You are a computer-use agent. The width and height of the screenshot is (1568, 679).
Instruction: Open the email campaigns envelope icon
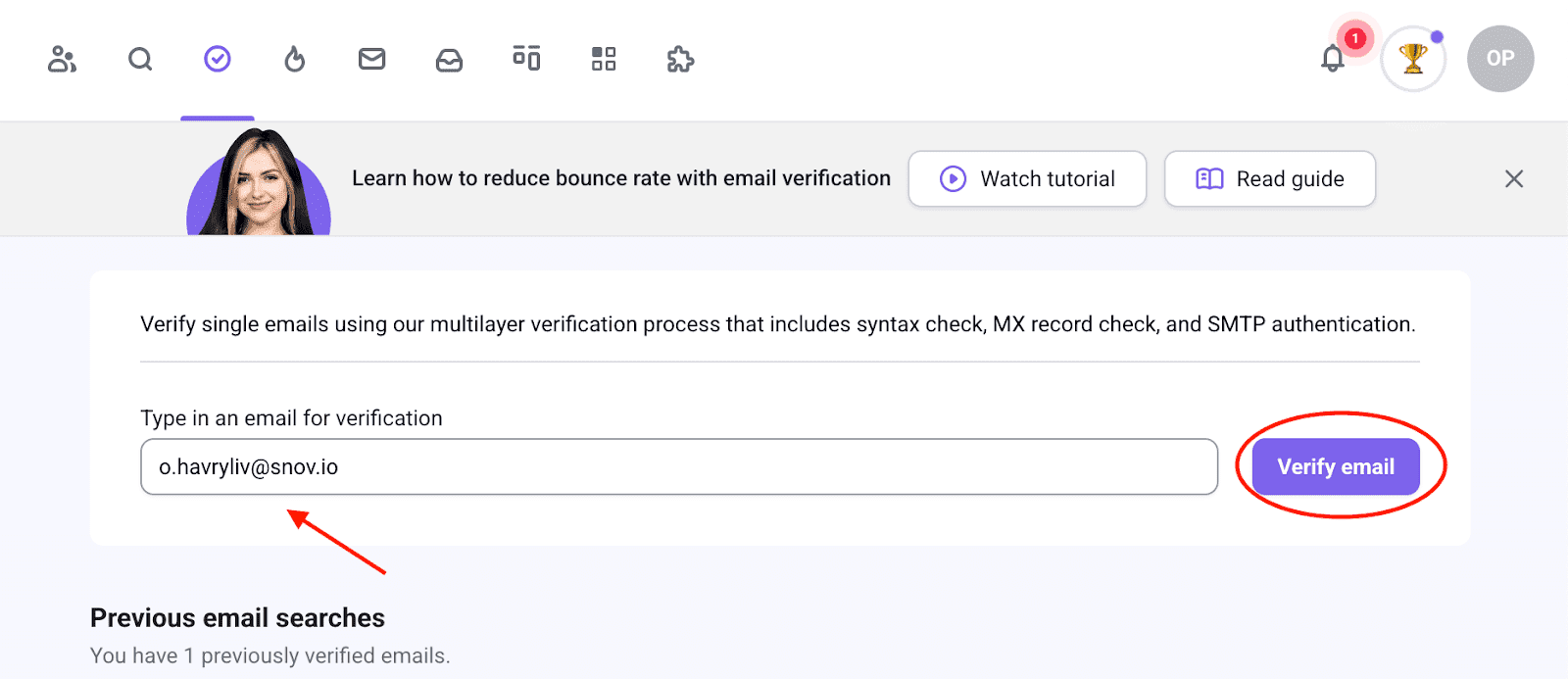371,60
